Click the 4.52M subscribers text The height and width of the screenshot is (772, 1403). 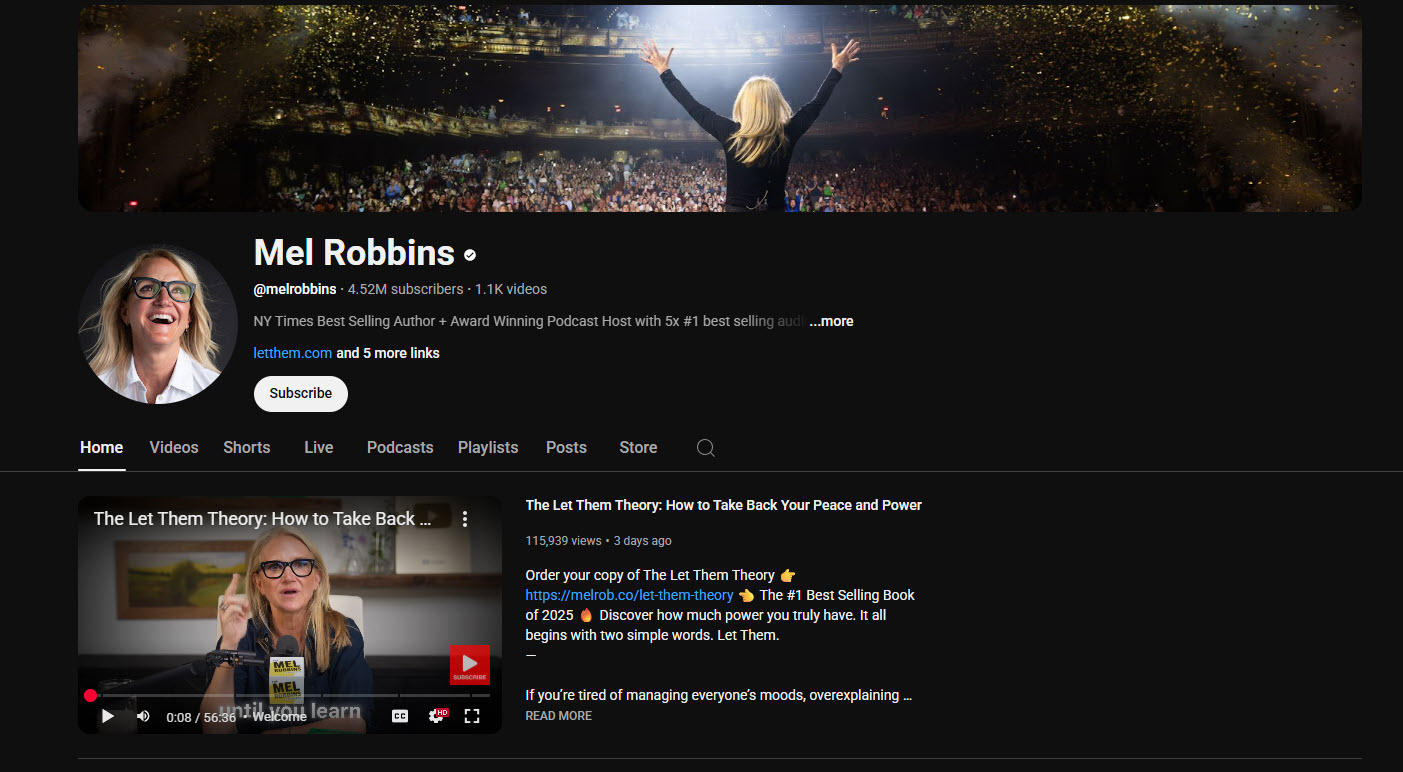point(405,289)
